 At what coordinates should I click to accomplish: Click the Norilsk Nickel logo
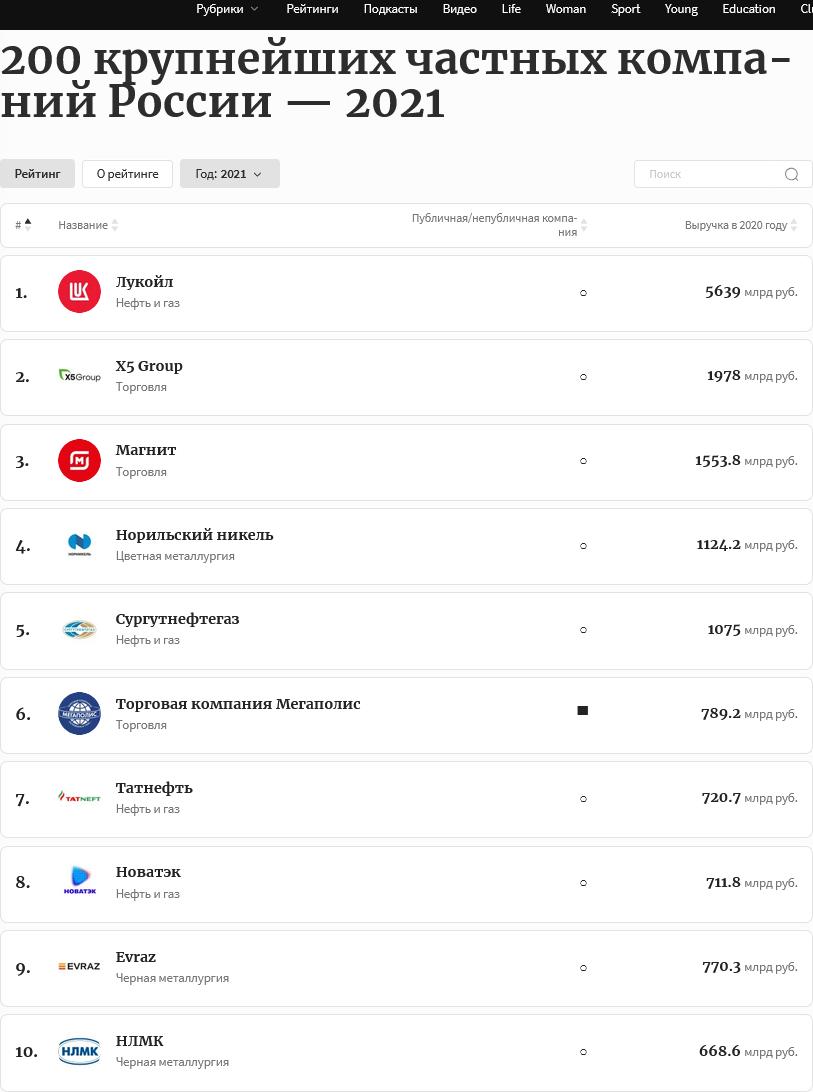coord(79,545)
